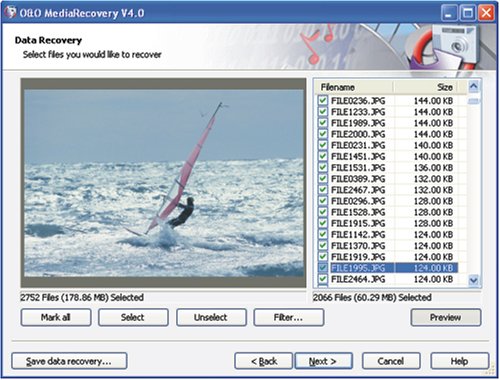Uncheck FILE1531.JPG in the file list
This screenshot has width=500, height=380.
pyautogui.click(x=322, y=167)
